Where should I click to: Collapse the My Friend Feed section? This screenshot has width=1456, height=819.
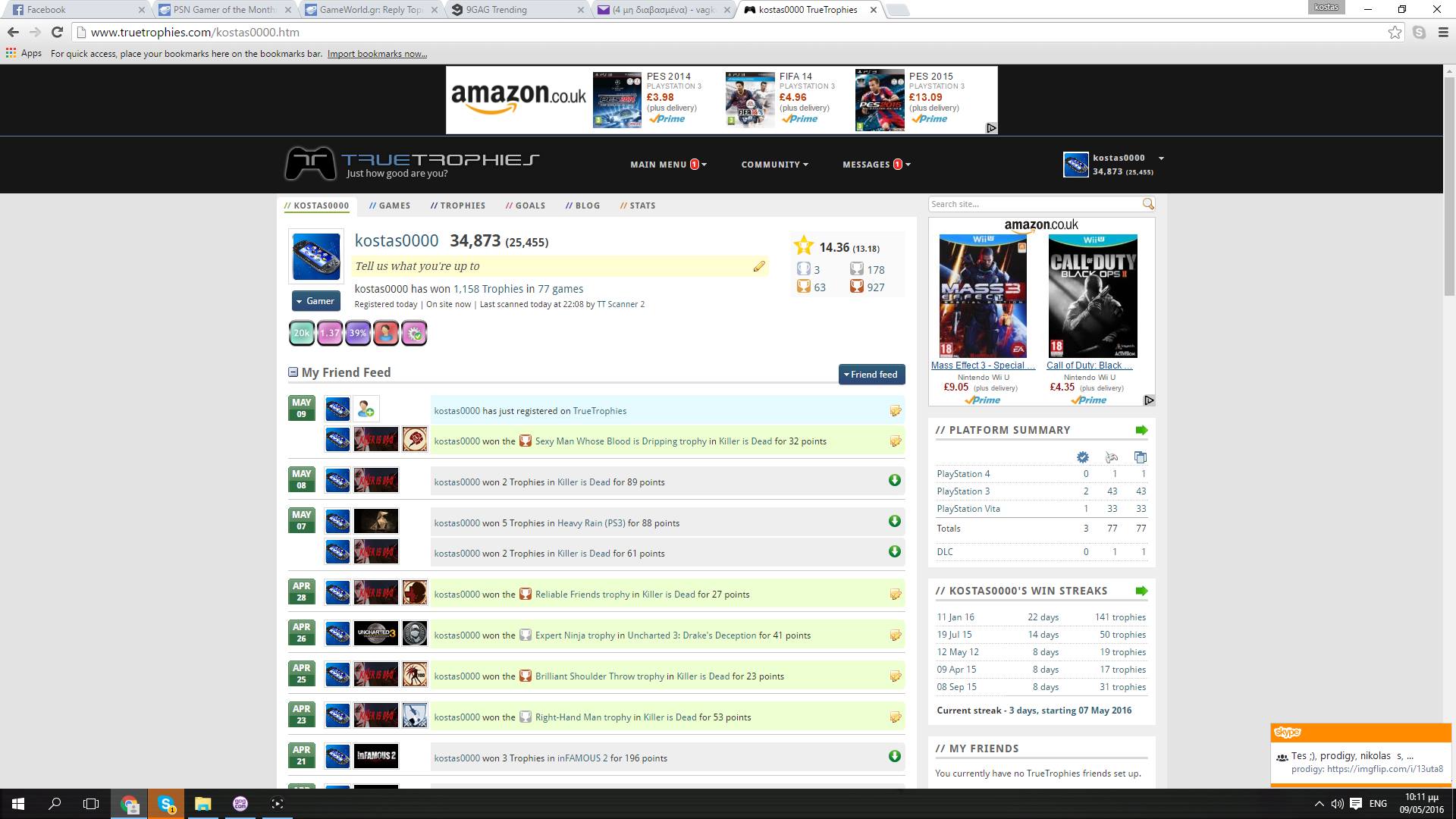pos(293,372)
